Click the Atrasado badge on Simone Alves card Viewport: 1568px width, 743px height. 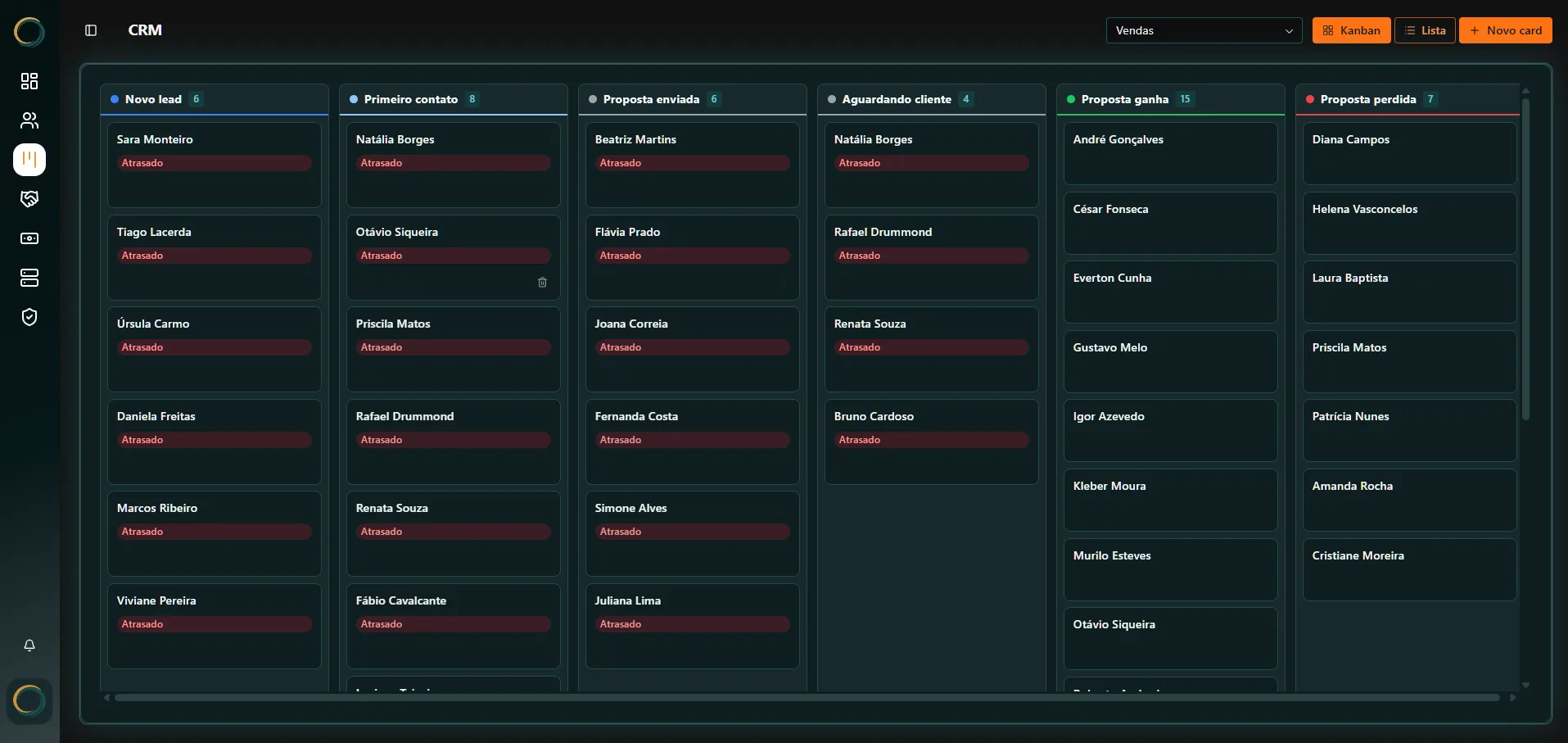(x=693, y=532)
